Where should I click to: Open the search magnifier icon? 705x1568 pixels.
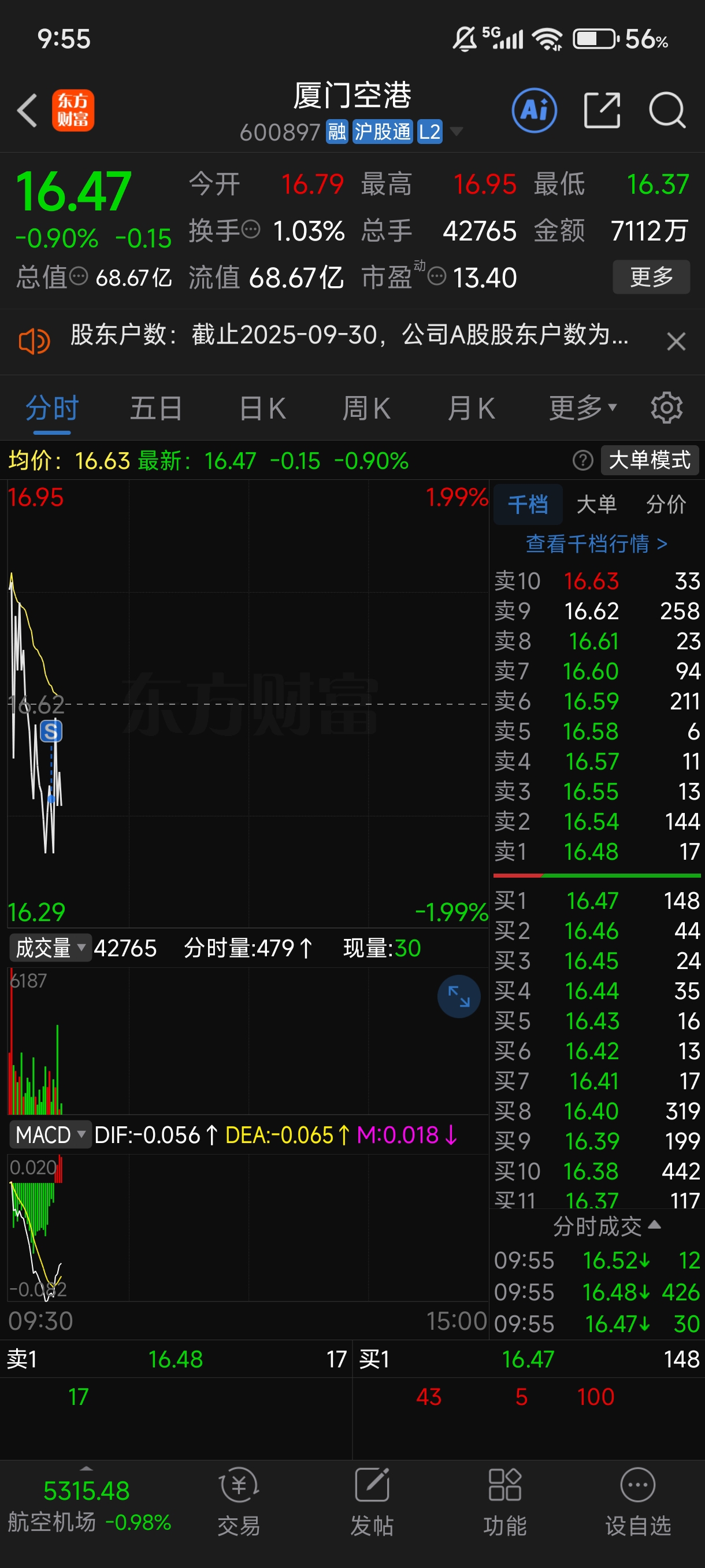[x=667, y=110]
